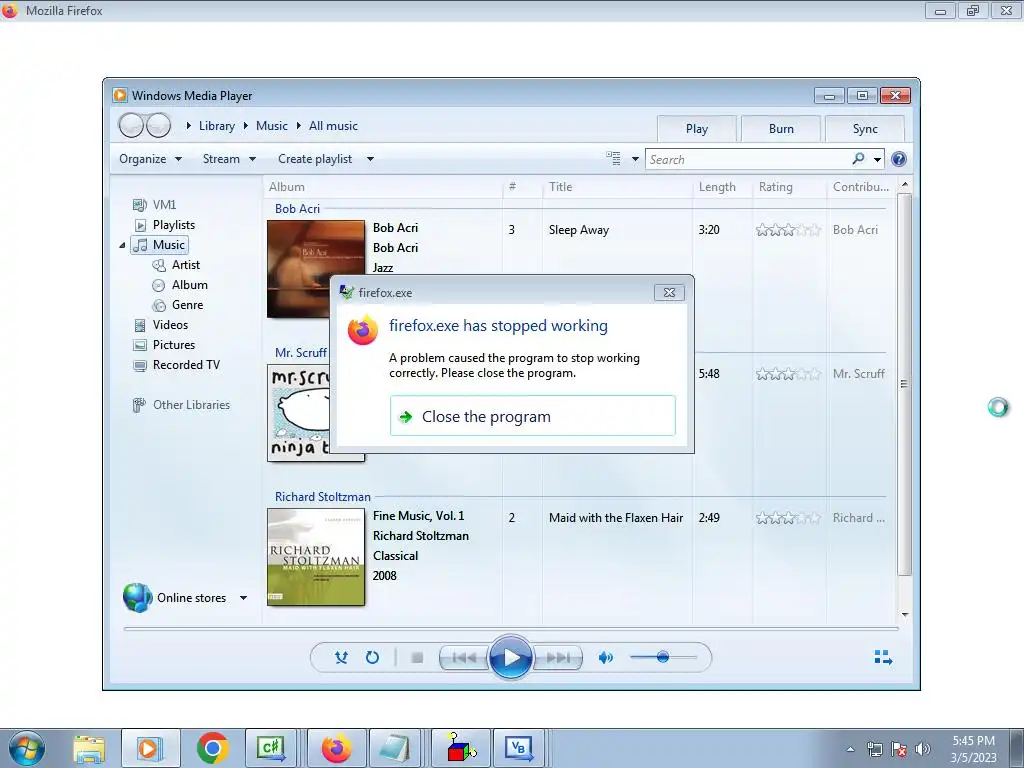Image resolution: width=1024 pixels, height=768 pixels.
Task: Toggle repeat mode
Action: (x=372, y=658)
